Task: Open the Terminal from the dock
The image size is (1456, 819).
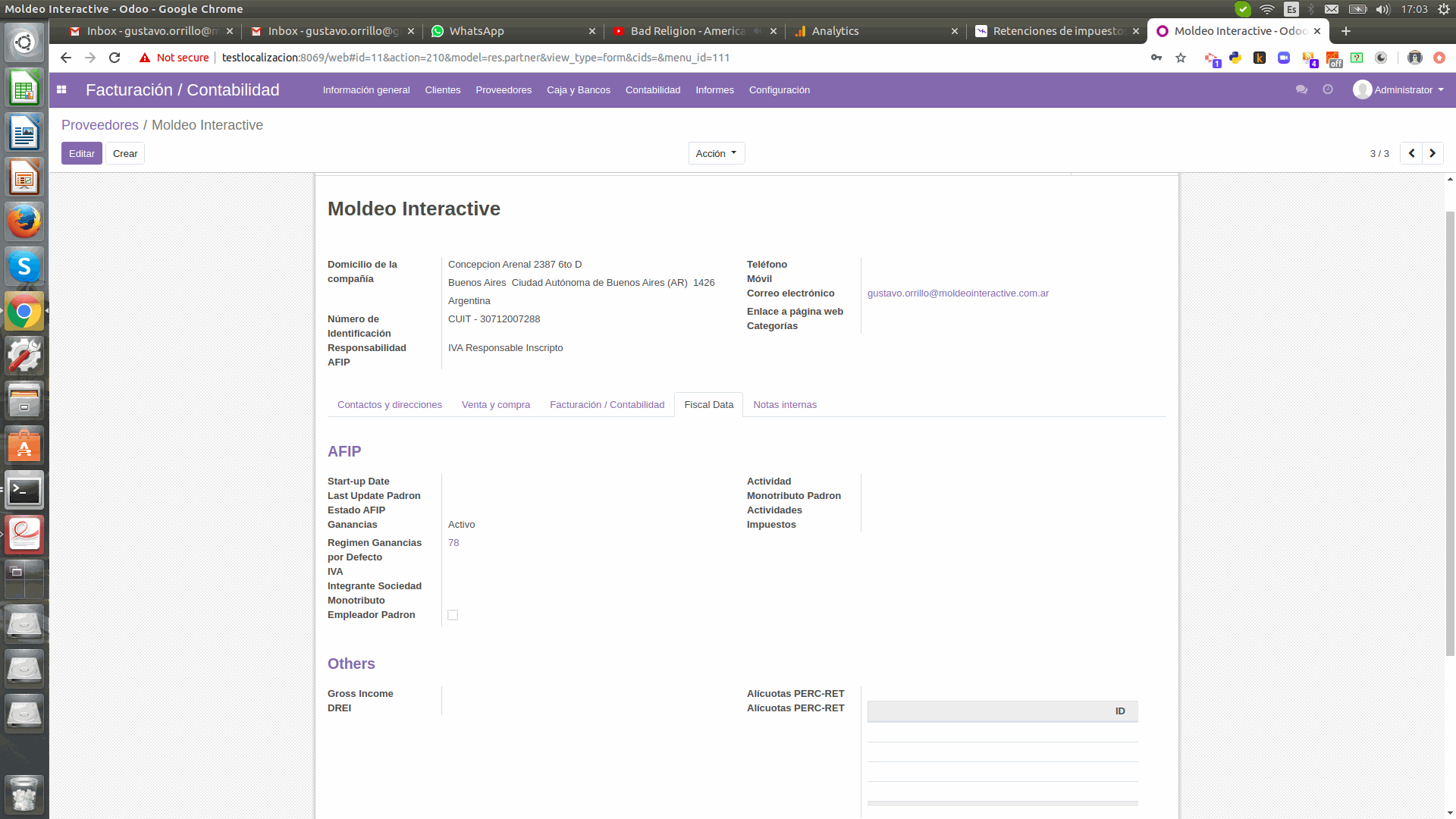Action: point(24,491)
